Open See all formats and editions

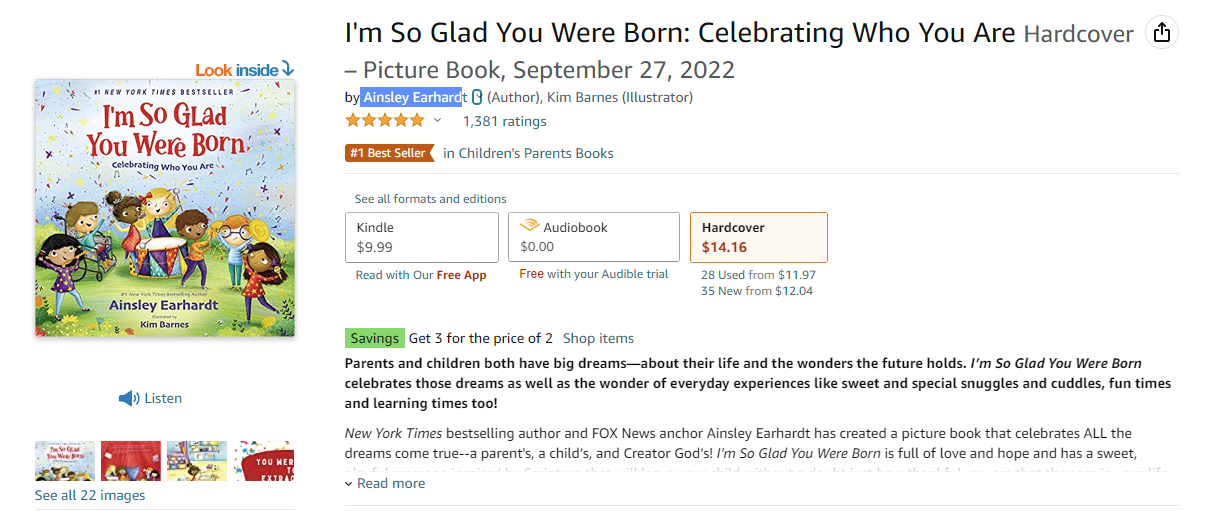coord(430,199)
